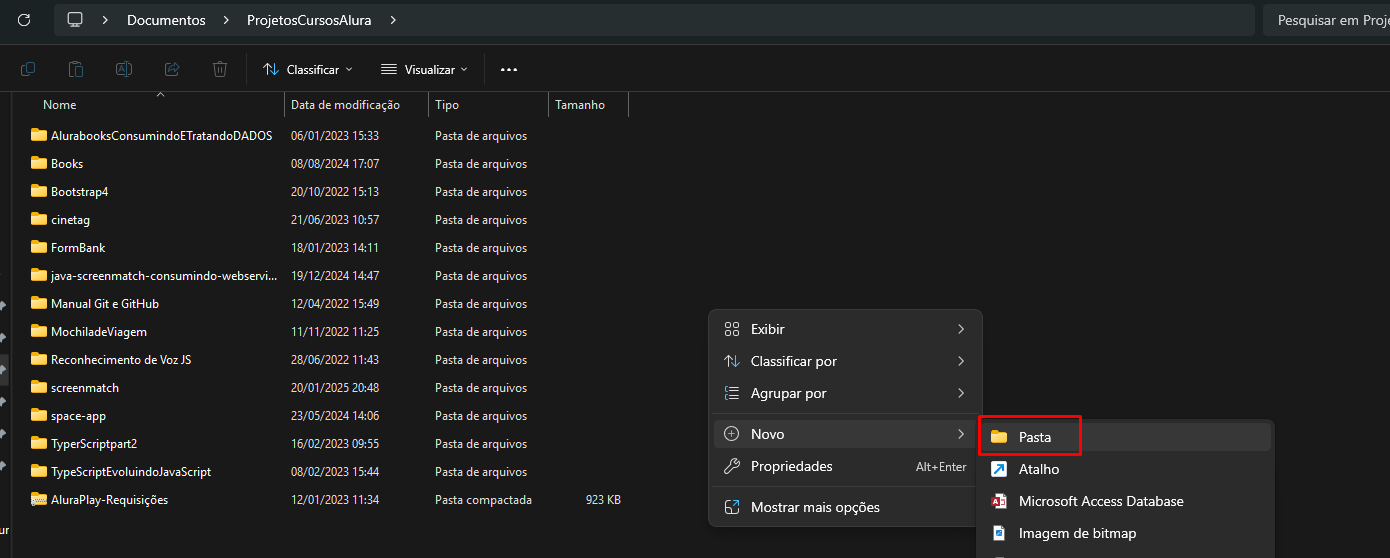1390x558 pixels.
Task: Select the Manual Git e GitHub folder
Action: (x=105, y=303)
